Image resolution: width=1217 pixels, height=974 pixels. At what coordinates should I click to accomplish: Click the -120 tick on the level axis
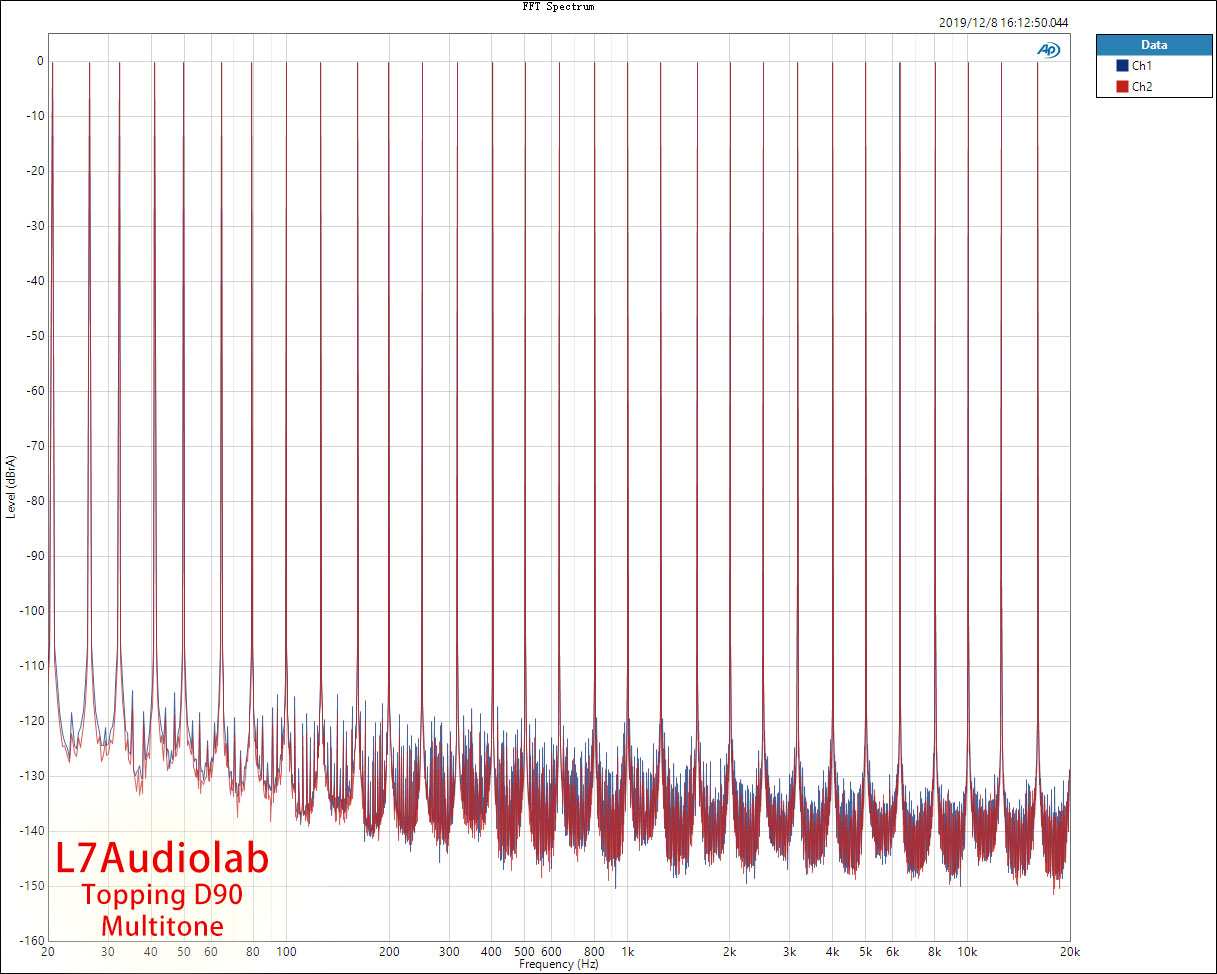tap(32, 721)
